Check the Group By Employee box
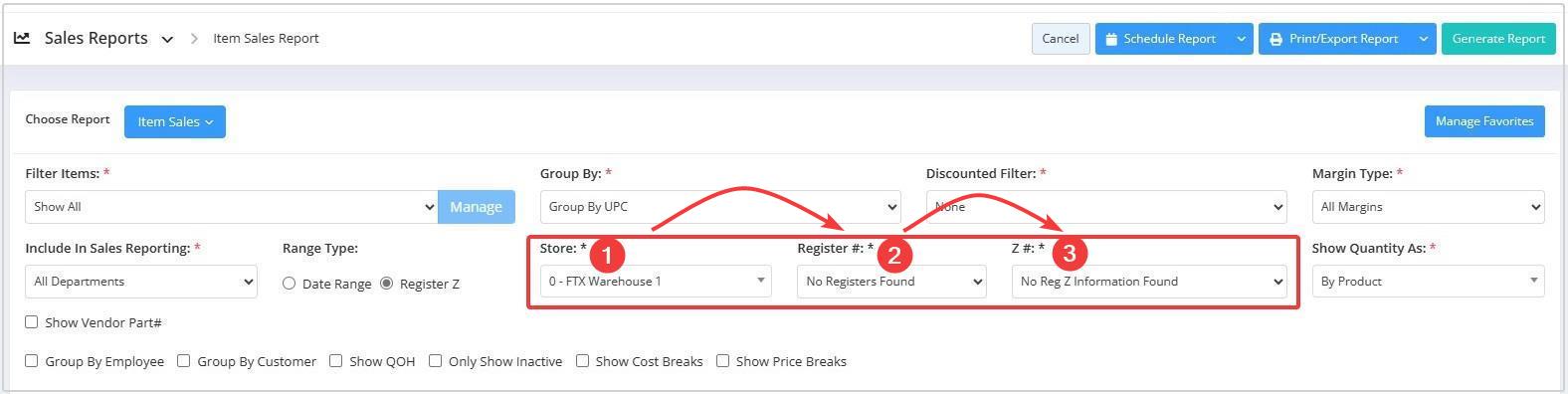Image resolution: width=1568 pixels, height=394 pixels. 32,361
